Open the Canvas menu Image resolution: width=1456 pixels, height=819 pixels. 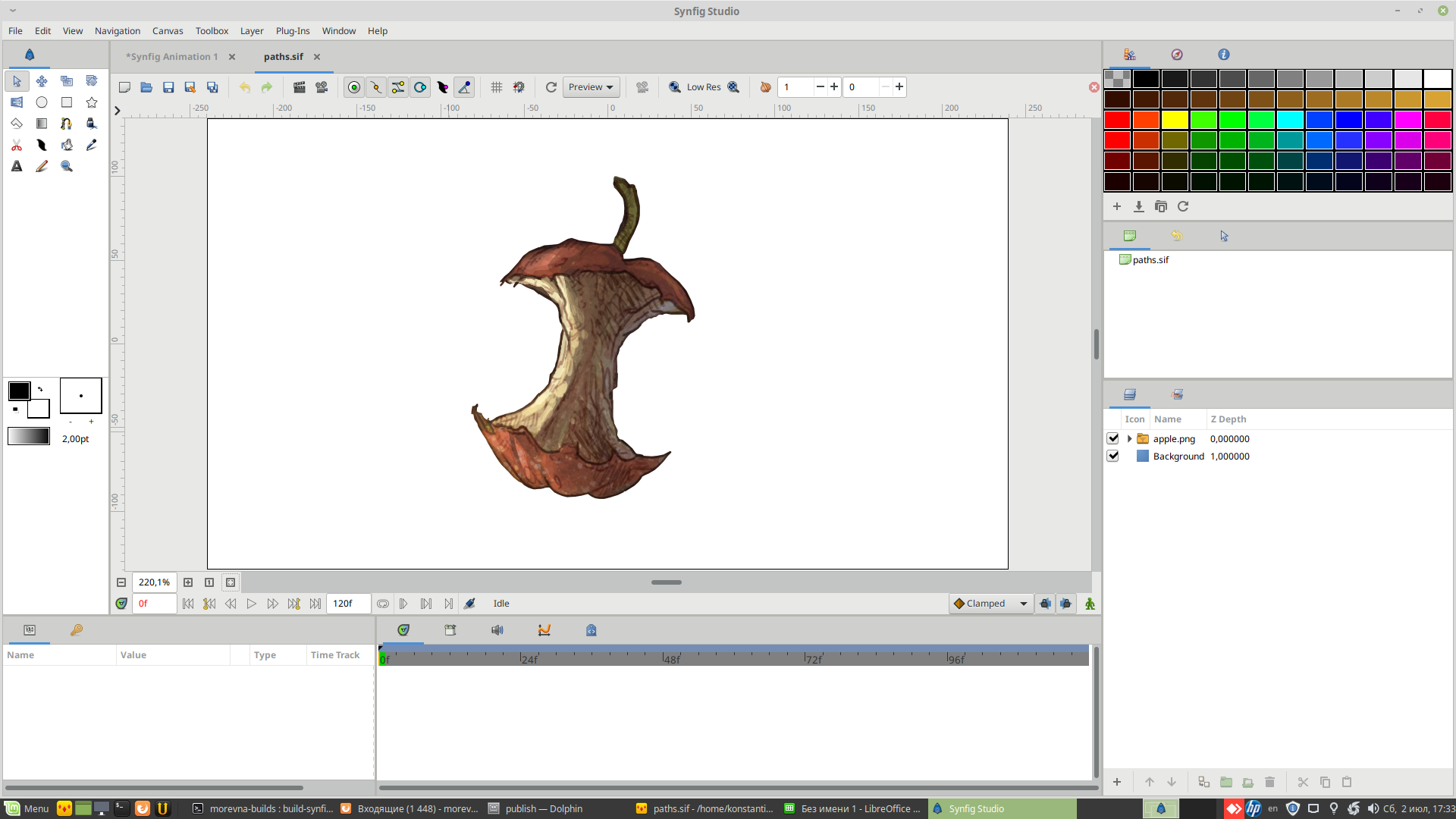coord(168,31)
